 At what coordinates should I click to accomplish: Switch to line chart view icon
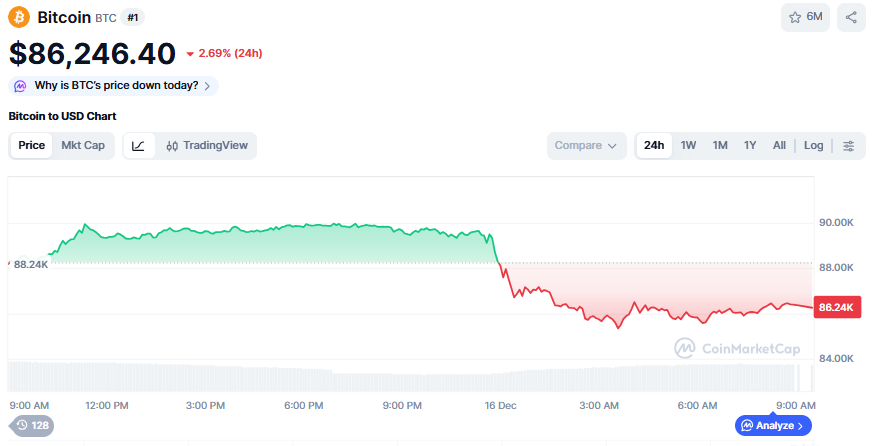tap(138, 146)
